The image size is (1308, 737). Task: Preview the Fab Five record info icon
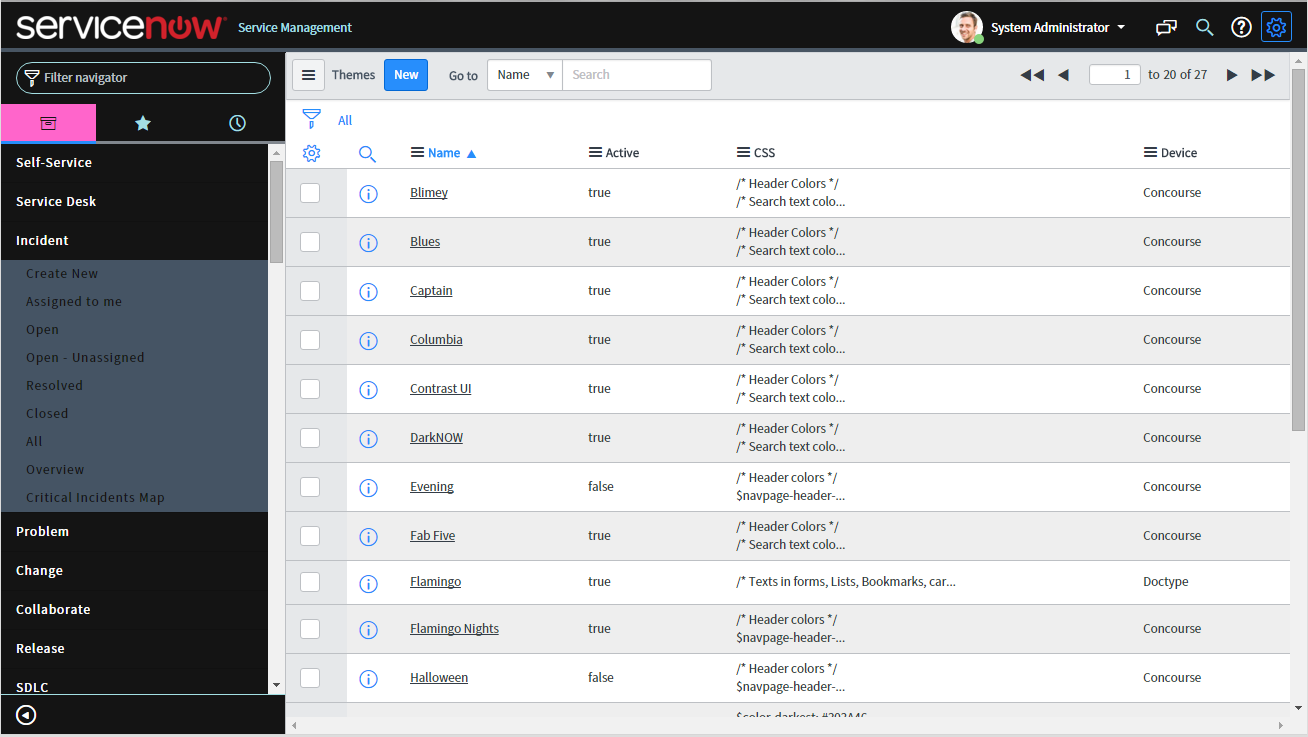point(368,537)
